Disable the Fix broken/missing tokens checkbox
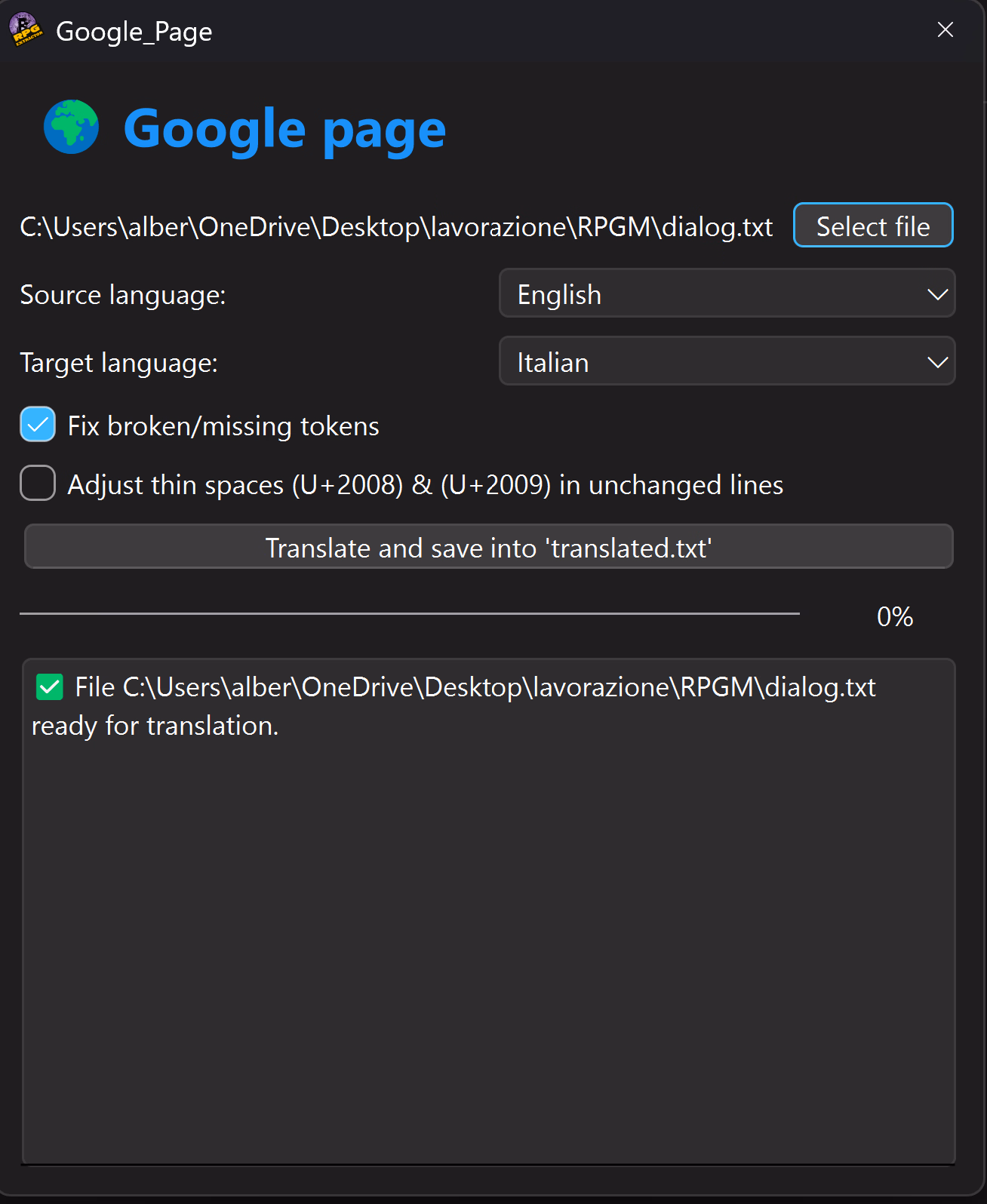 38,425
